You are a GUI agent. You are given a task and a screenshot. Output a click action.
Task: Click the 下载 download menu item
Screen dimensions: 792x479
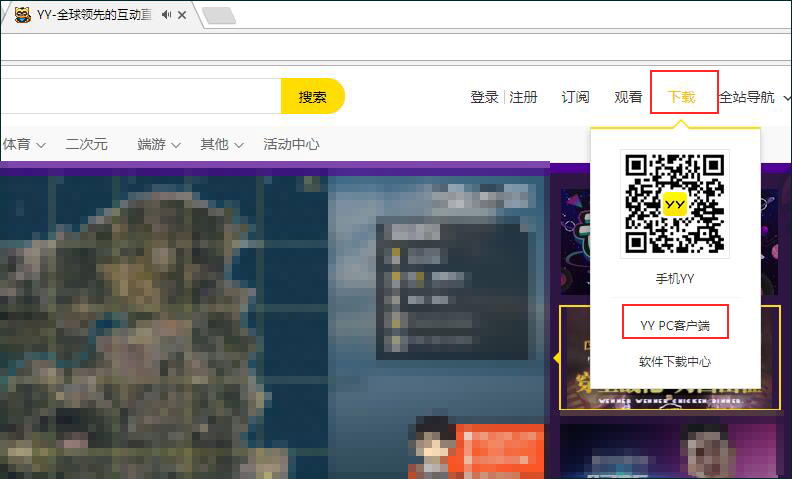tap(681, 97)
